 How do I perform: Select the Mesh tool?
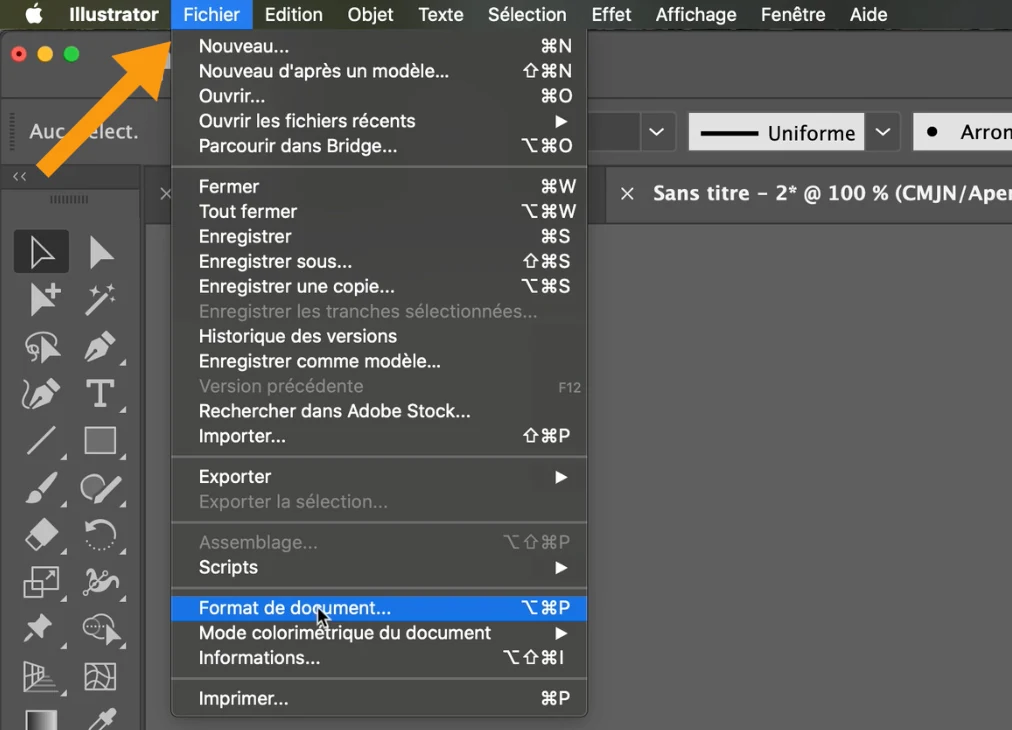pos(101,677)
